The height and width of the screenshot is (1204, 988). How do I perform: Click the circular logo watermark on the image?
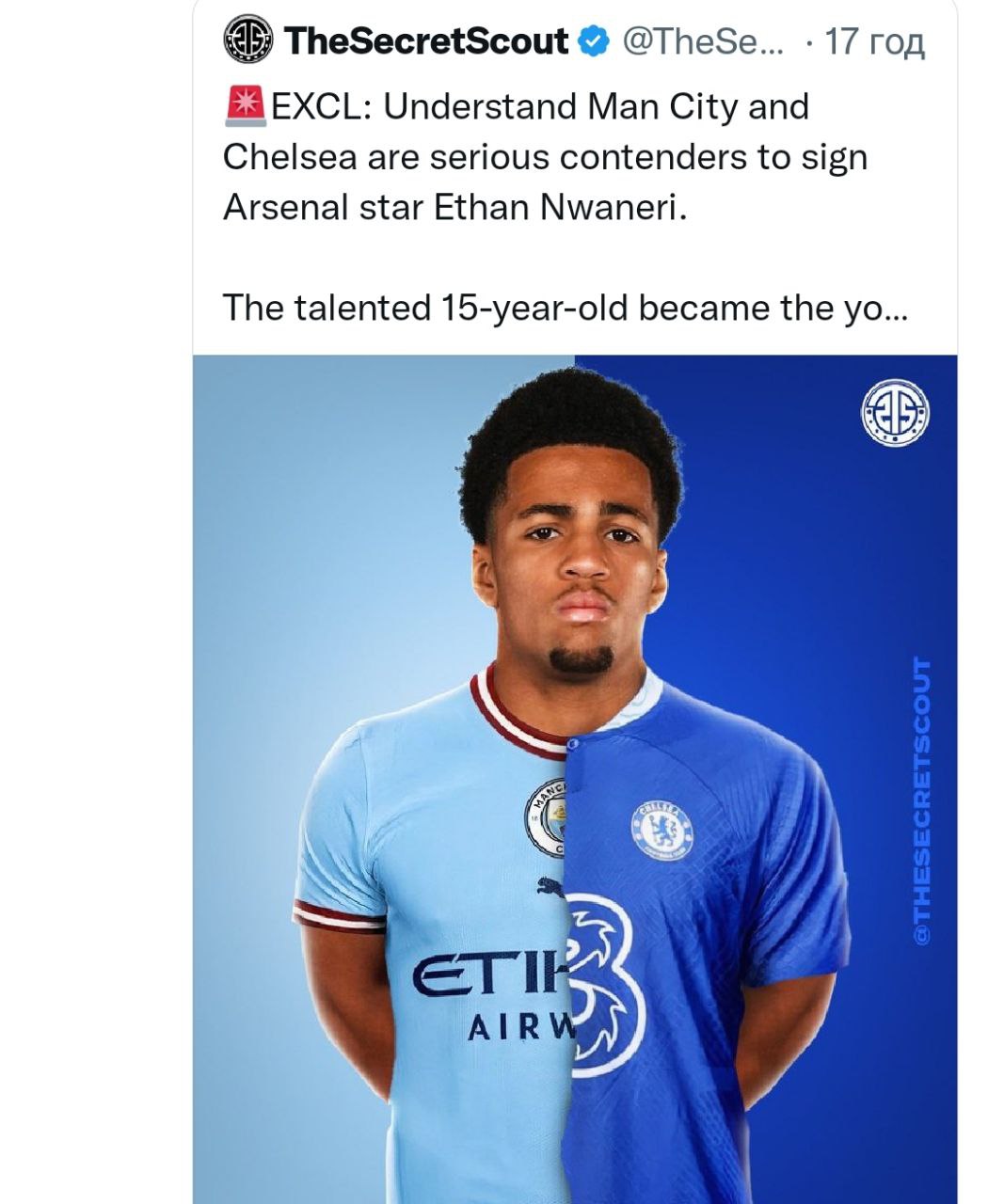tap(895, 411)
